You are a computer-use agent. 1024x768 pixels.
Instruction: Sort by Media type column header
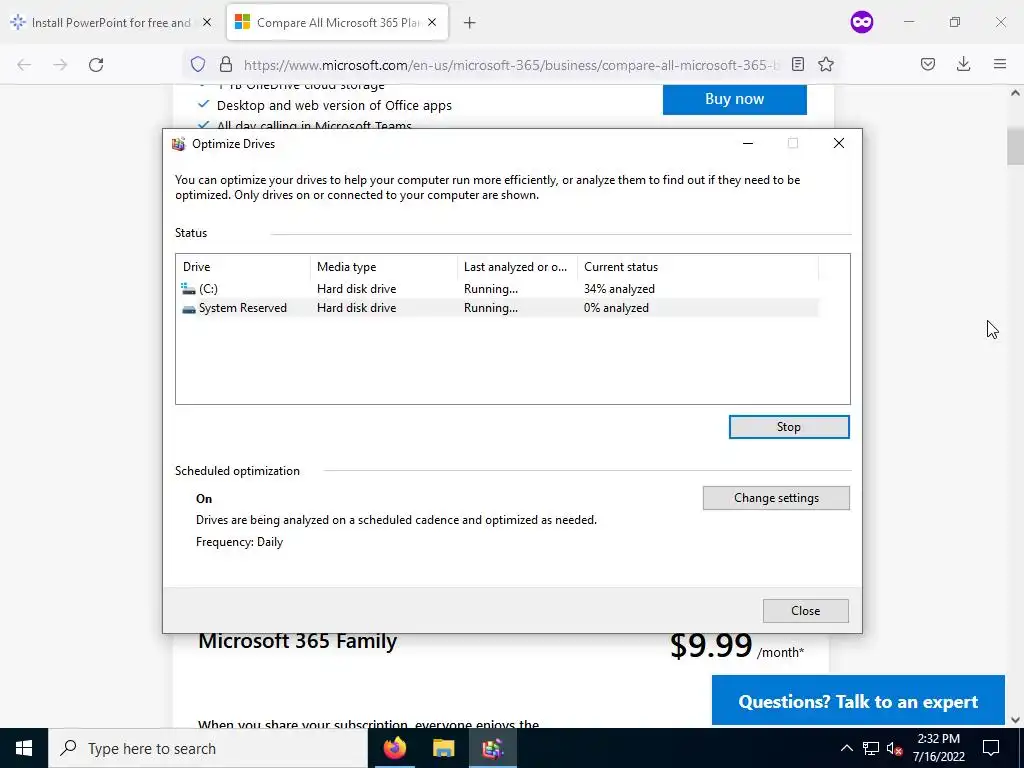click(384, 266)
